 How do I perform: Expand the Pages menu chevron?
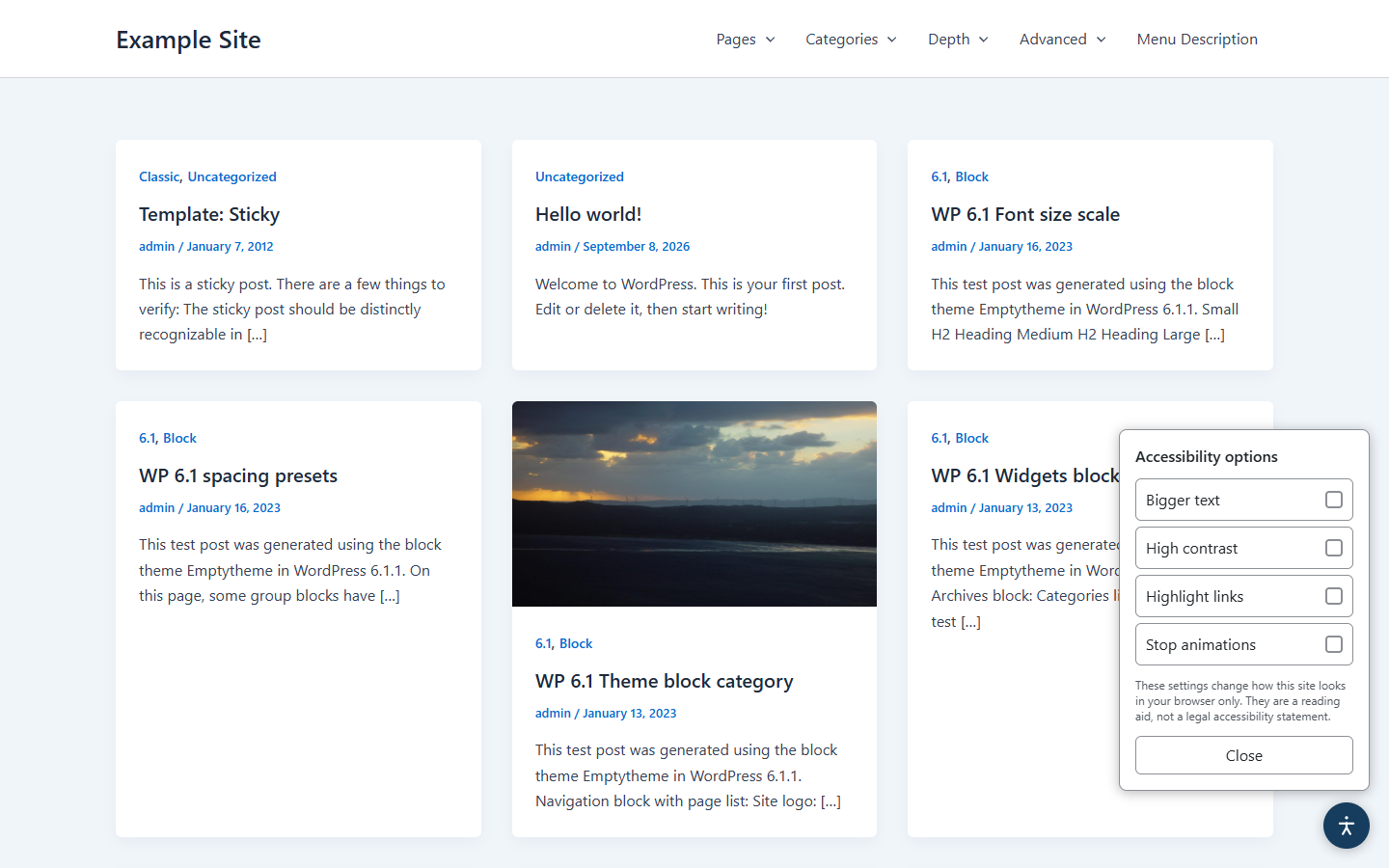[x=771, y=40]
